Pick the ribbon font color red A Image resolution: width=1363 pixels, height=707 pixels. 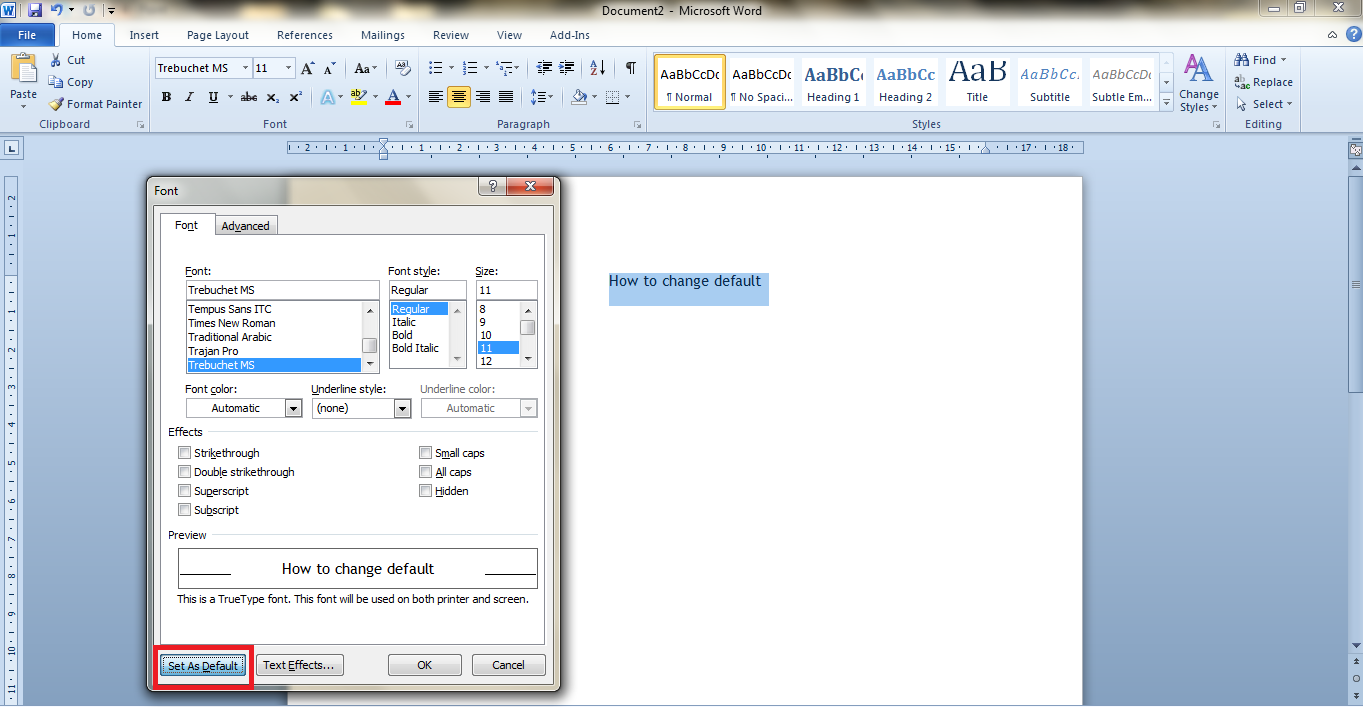pyautogui.click(x=392, y=97)
